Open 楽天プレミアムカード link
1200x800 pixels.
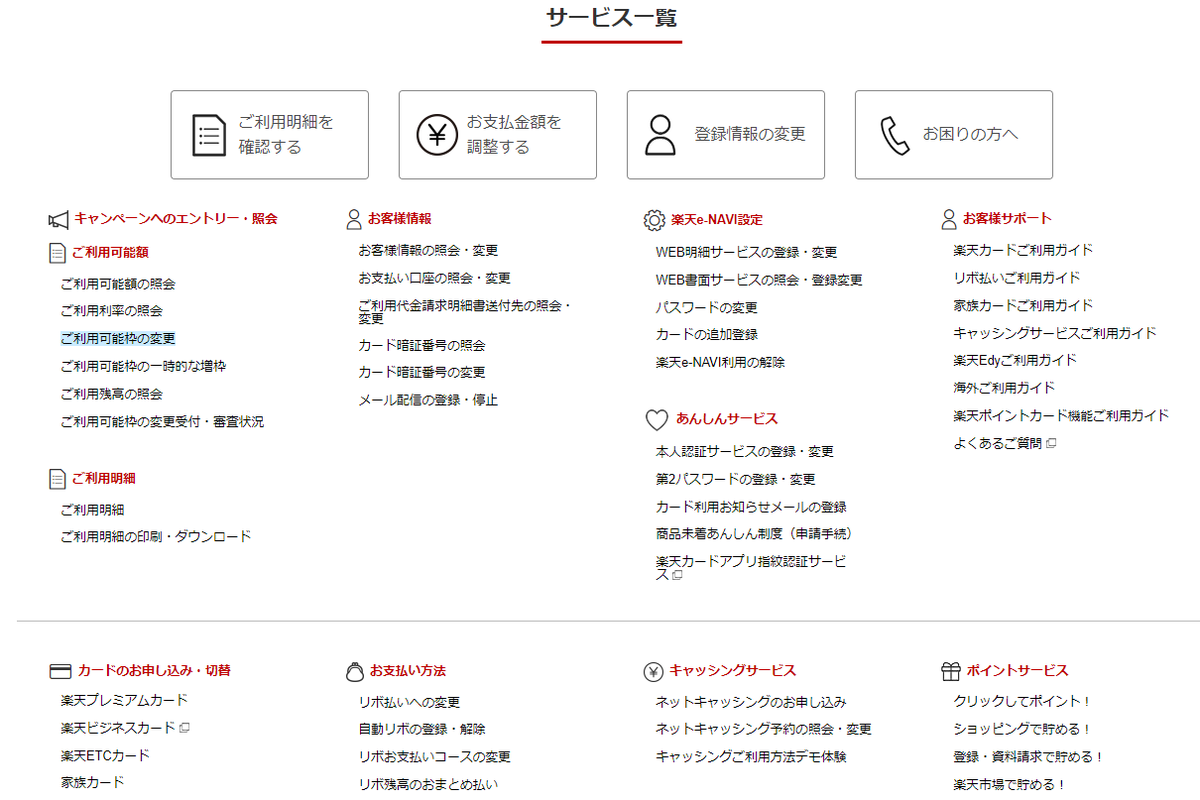124,700
